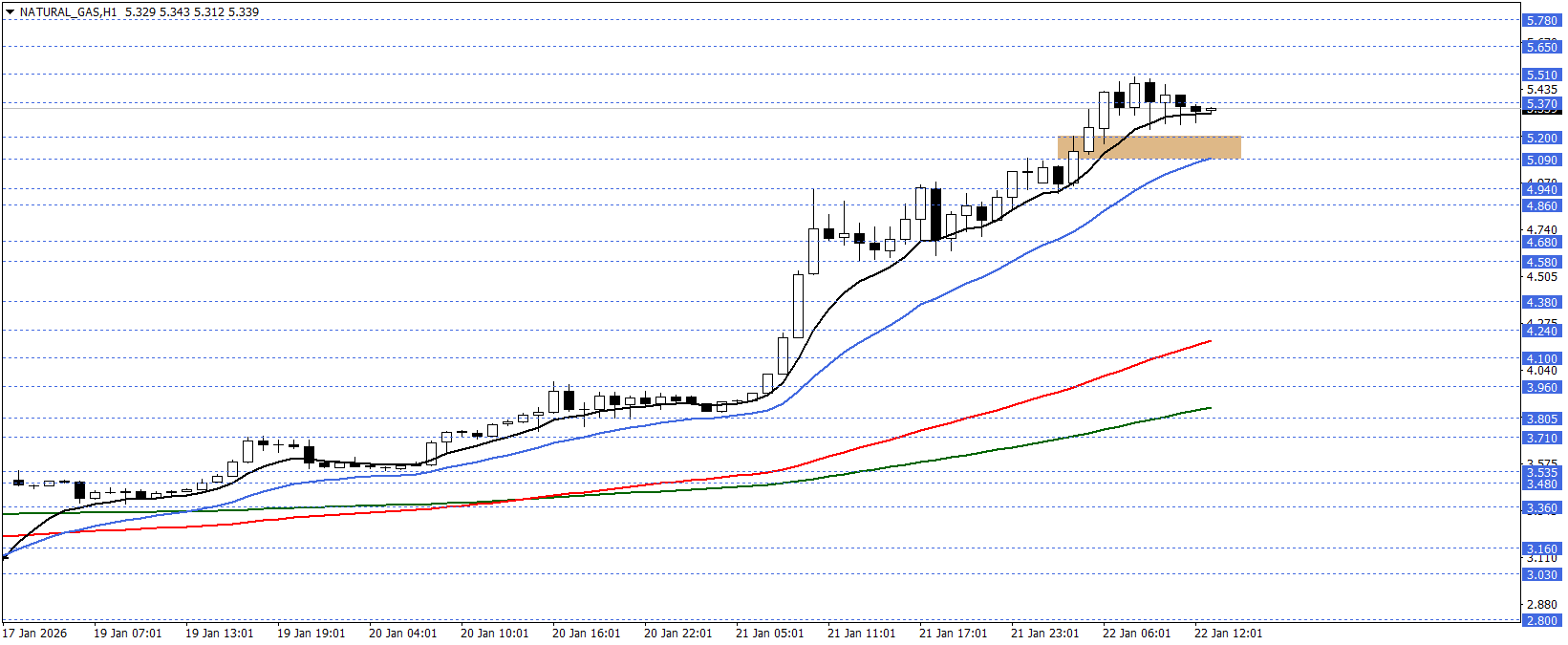Open the dropdown arrow beside NATURAL_GAS,H1
The height and width of the screenshot is (645, 1568).
tap(10, 12)
